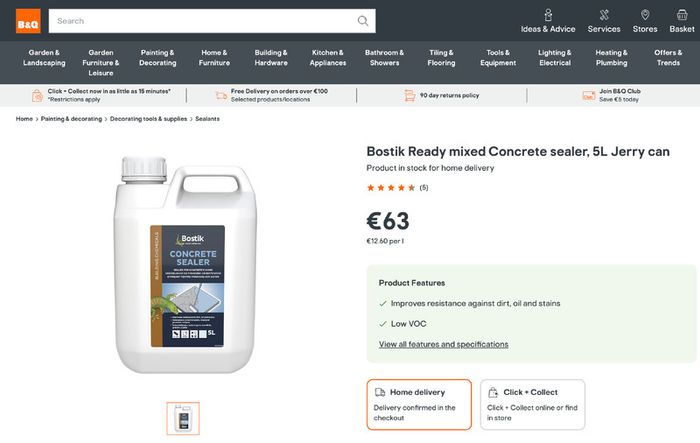700x443 pixels.
Task: Open Tools & Equipment menu
Action: (x=498, y=58)
